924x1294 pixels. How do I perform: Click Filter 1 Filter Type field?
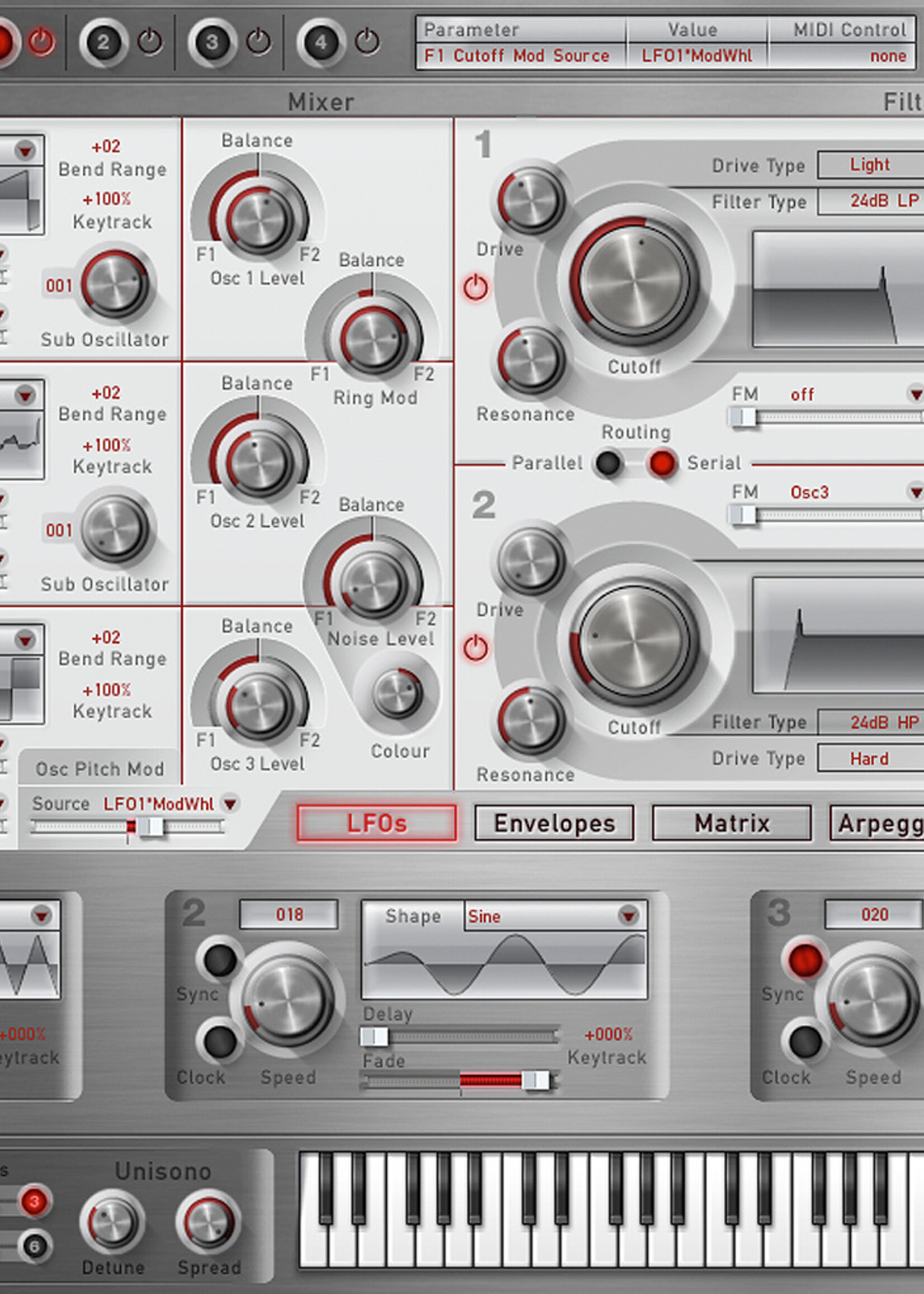[x=870, y=201]
